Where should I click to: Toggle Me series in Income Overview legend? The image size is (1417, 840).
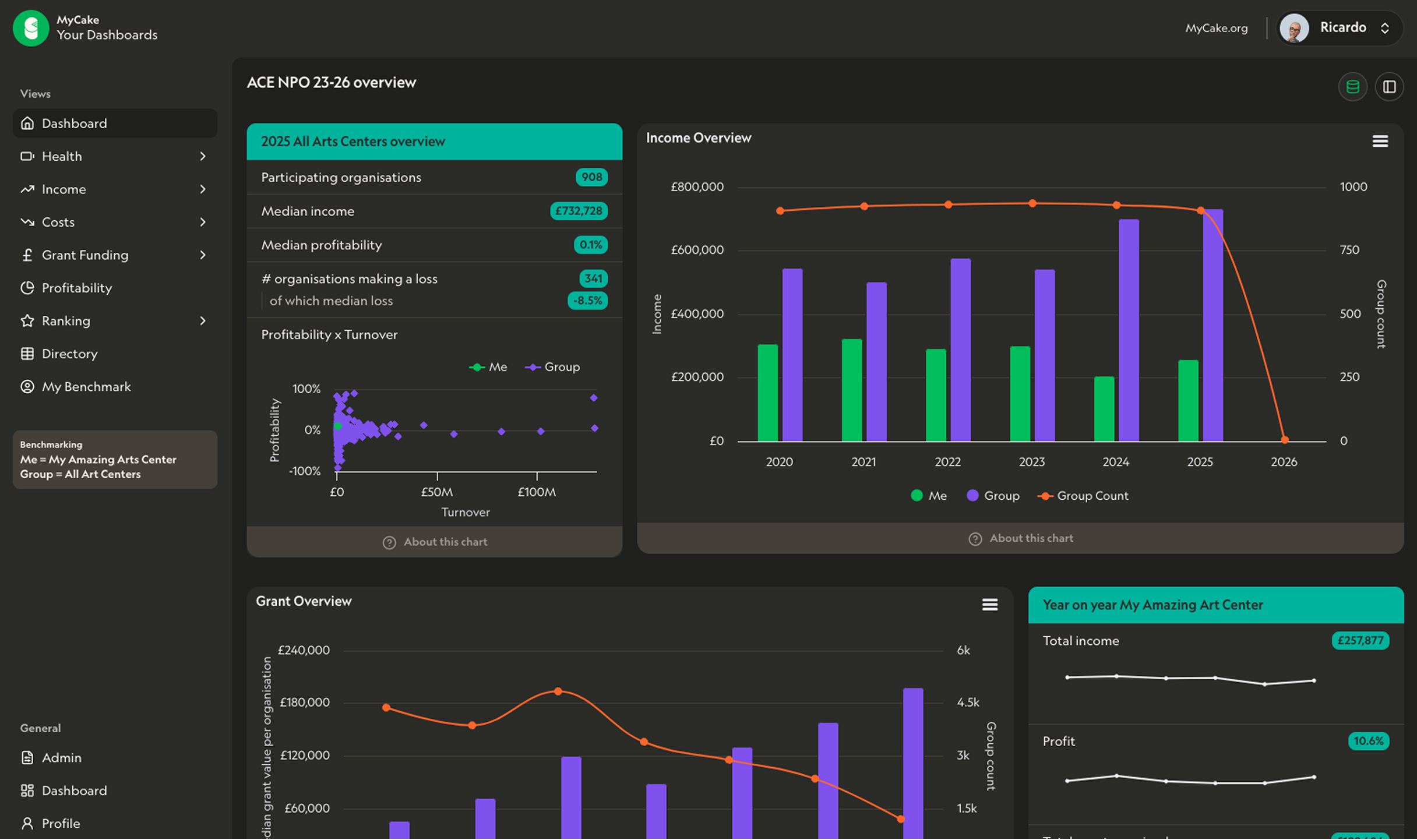click(928, 496)
